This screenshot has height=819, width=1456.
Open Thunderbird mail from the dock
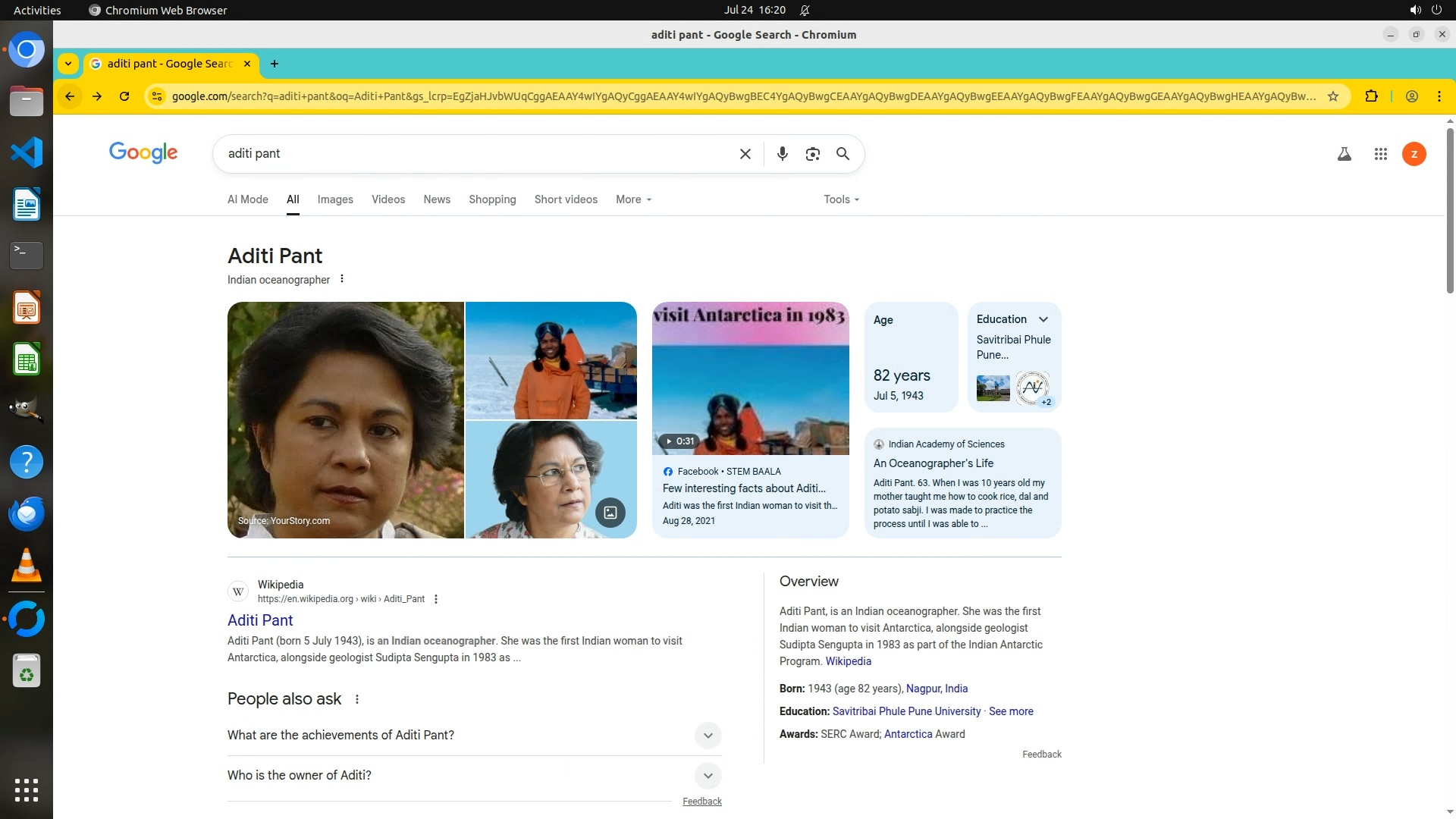click(27, 513)
